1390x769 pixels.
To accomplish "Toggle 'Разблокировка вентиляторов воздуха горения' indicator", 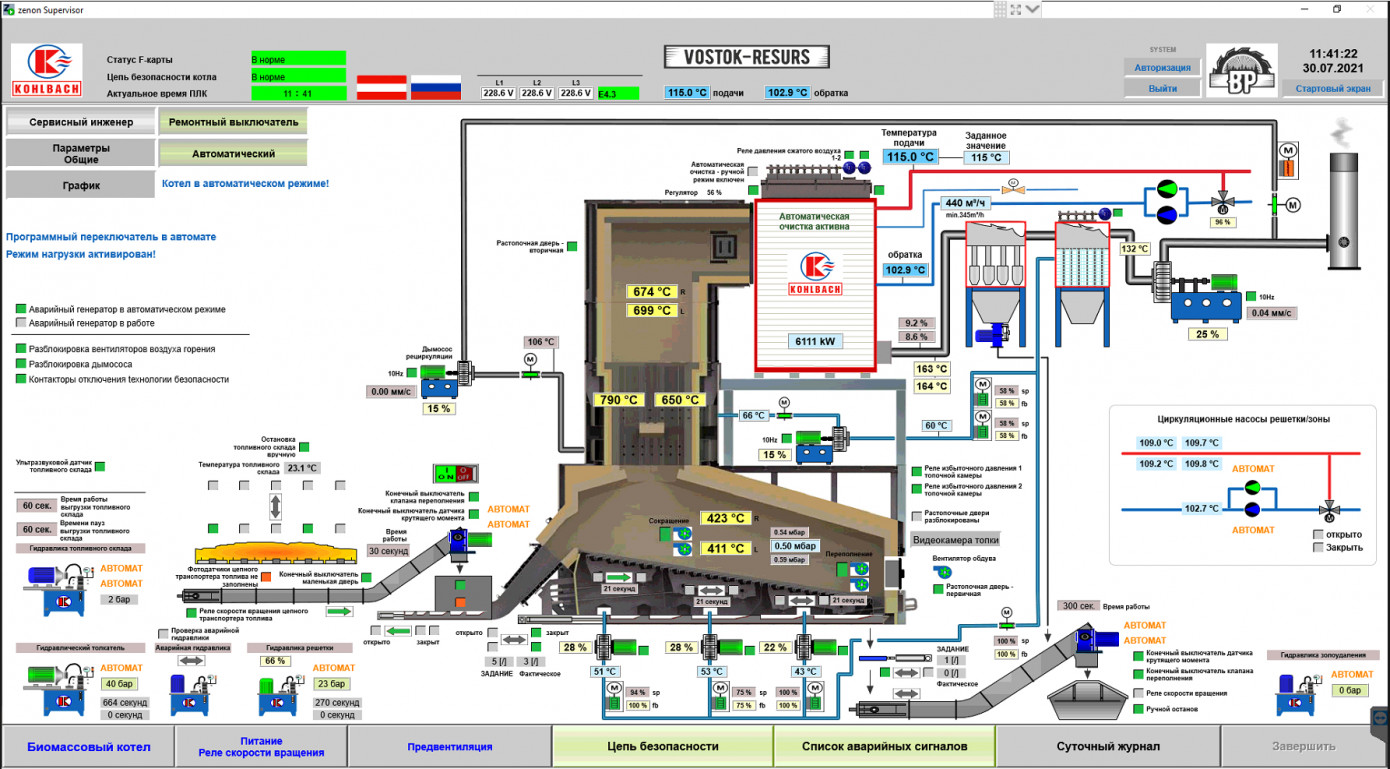I will (x=21, y=349).
